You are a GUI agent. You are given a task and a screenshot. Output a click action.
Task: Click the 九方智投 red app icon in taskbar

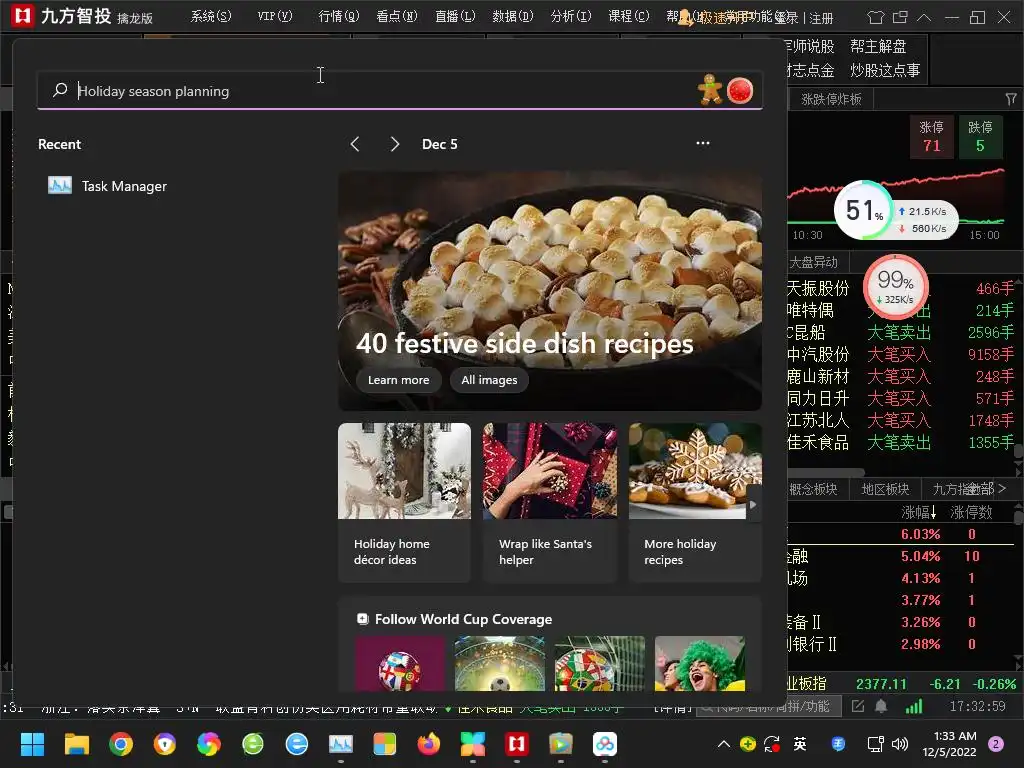[517, 744]
